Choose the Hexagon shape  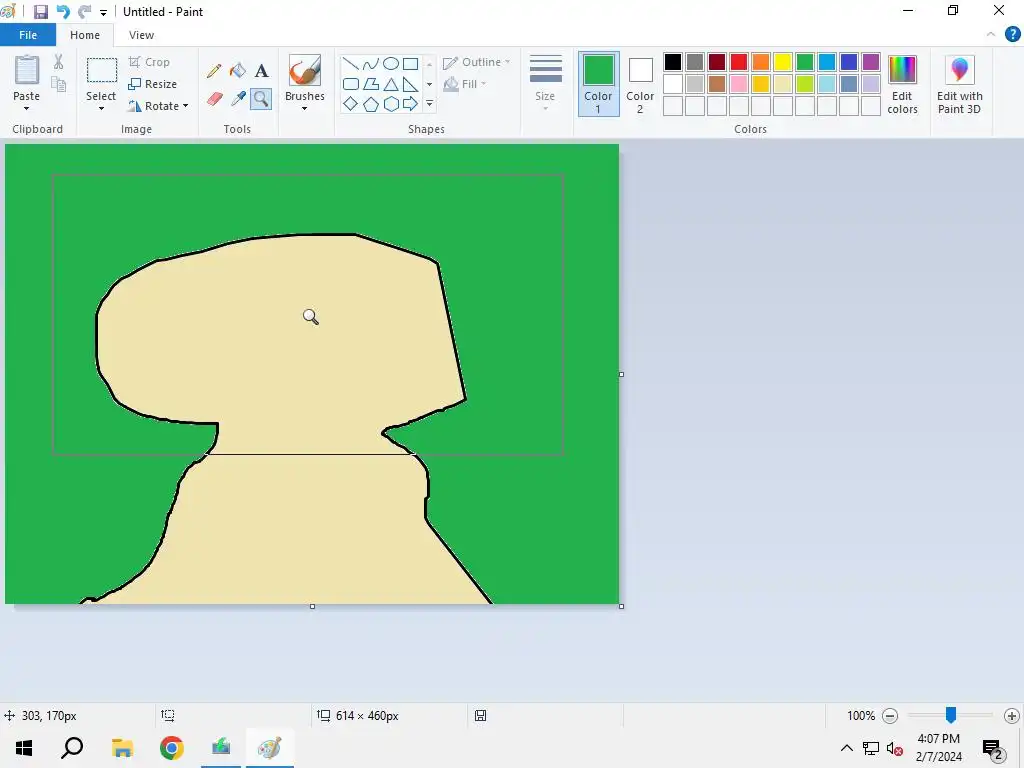(391, 104)
